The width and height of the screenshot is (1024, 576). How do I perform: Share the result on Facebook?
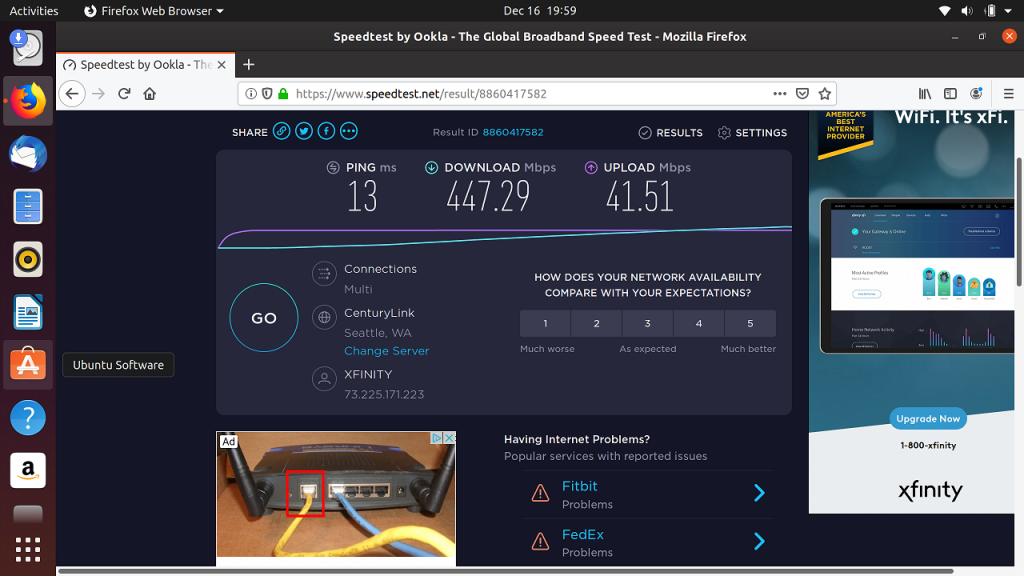pos(327,131)
